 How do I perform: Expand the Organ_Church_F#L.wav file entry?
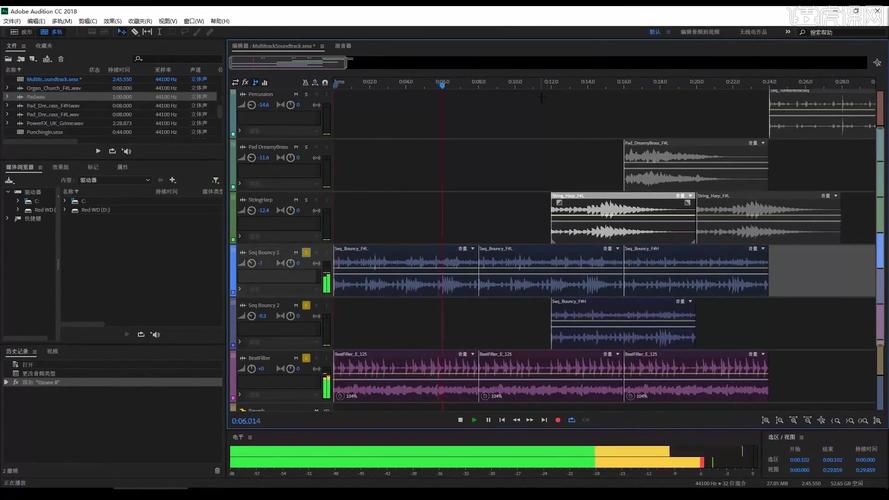click(7, 88)
